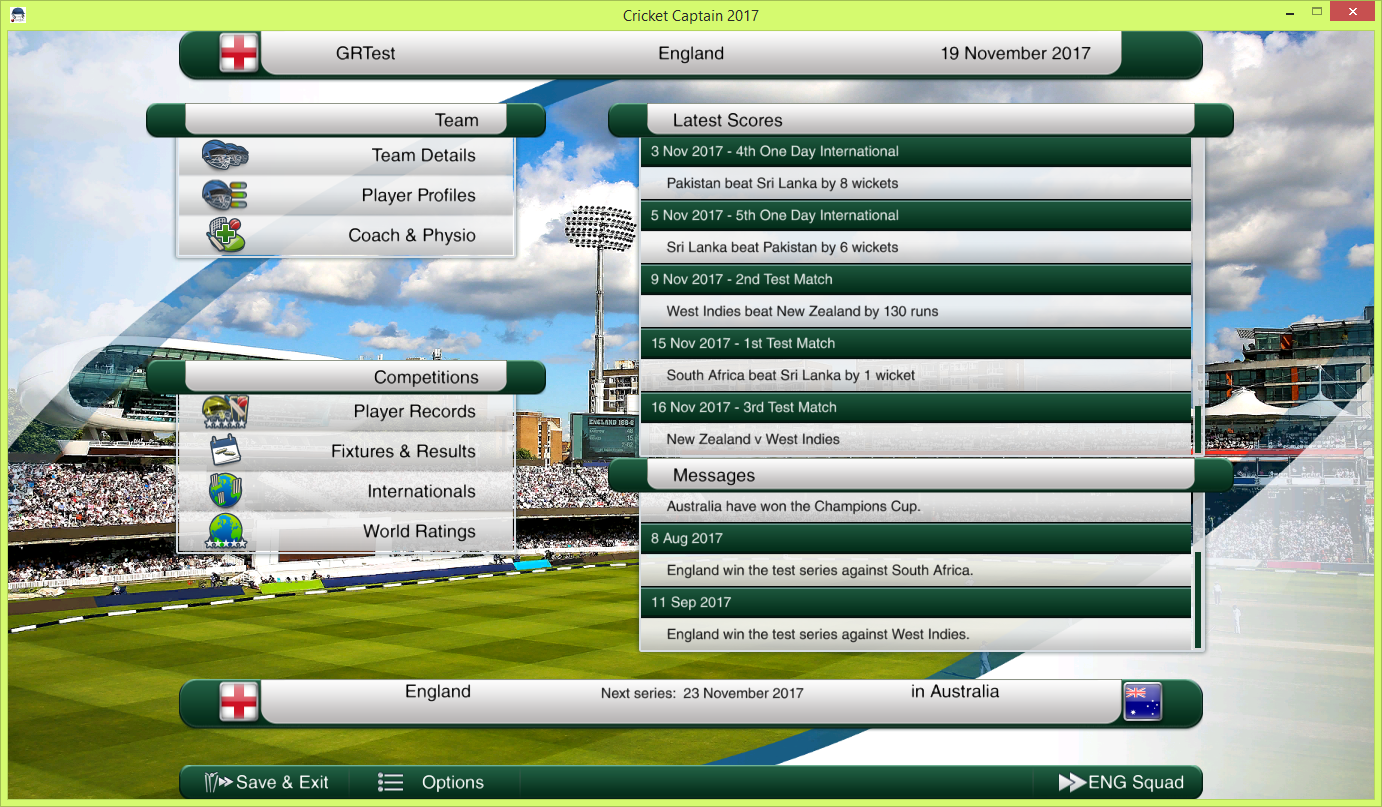Click the 5 Nov 2017 5th ODI header
This screenshot has height=807, width=1382.
pyautogui.click(x=916, y=216)
